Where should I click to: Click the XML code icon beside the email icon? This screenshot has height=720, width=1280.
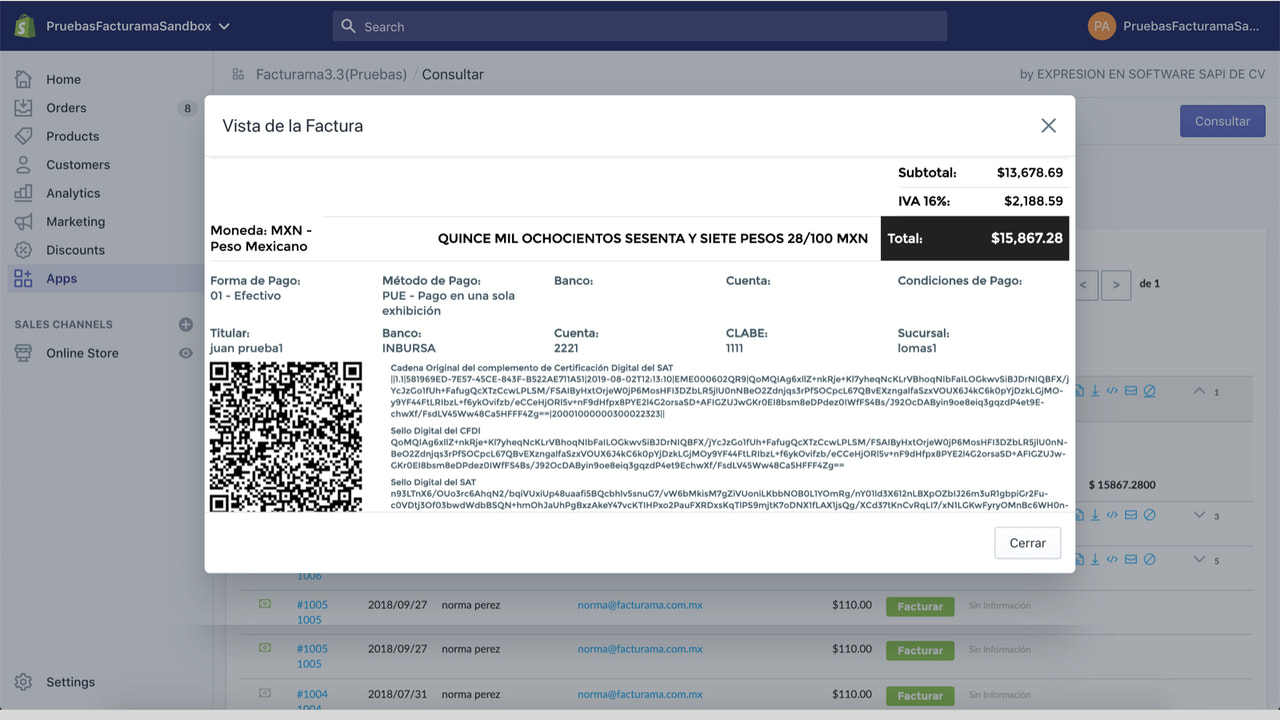(x=1112, y=391)
